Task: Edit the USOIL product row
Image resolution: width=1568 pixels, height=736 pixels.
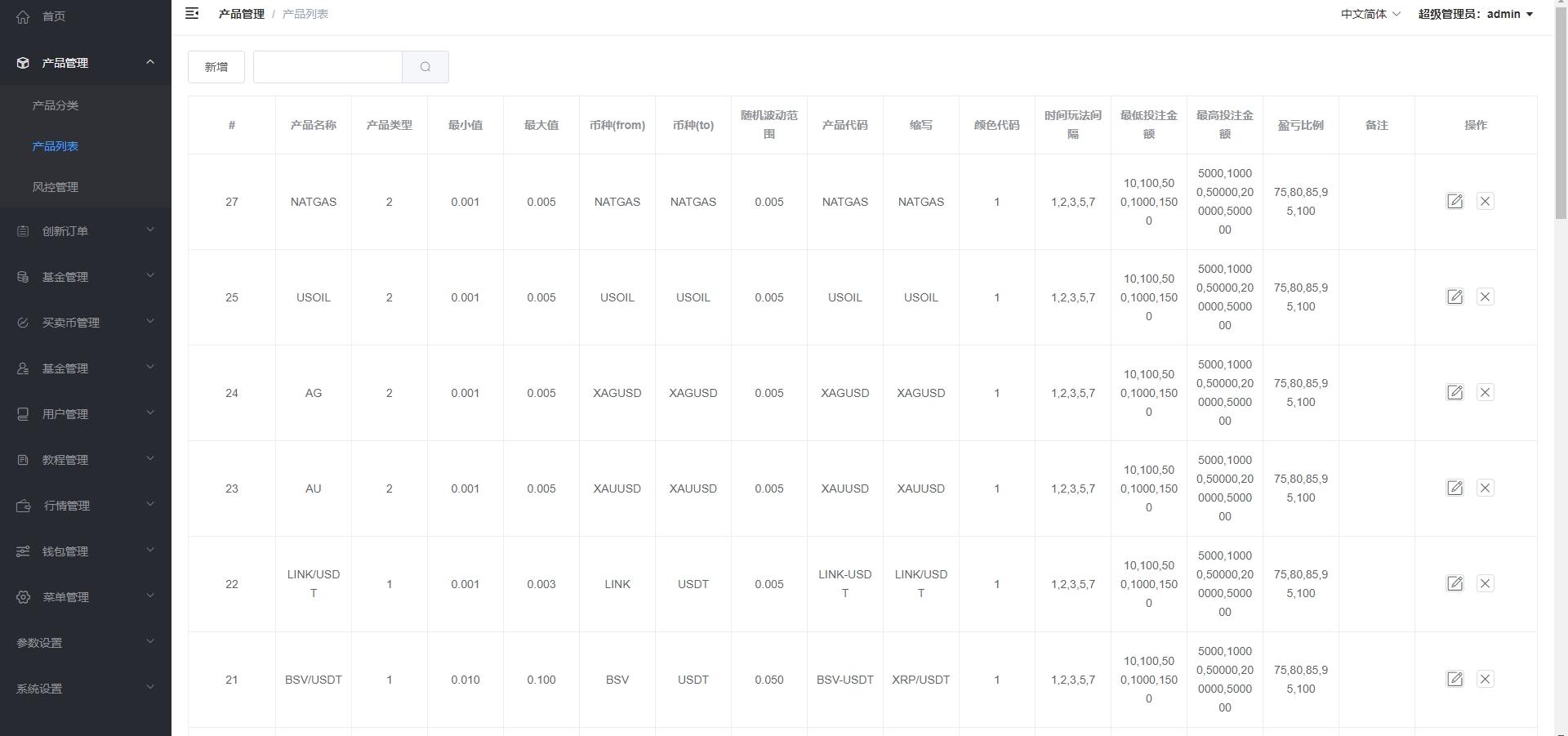Action: click(x=1454, y=297)
